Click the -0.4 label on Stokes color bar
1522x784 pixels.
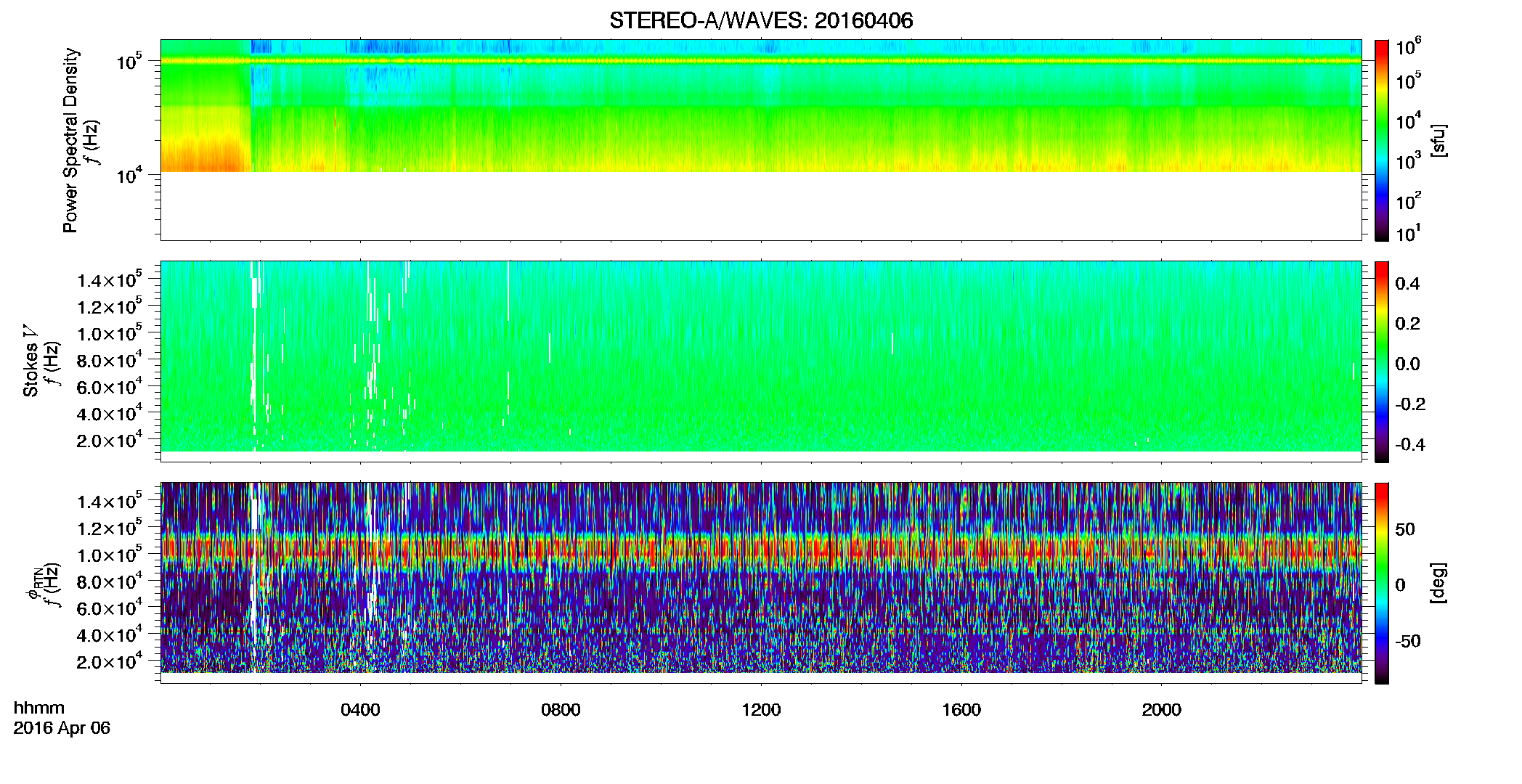coord(1410,444)
